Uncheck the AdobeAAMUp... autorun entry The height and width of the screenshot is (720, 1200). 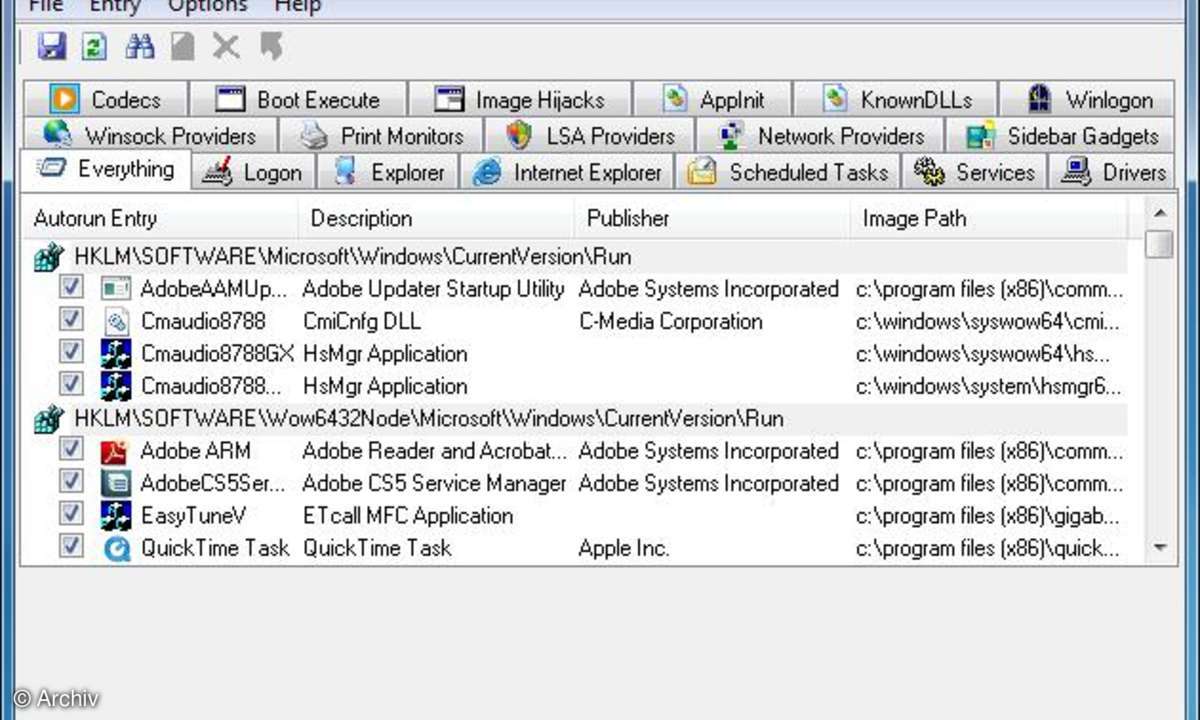(x=71, y=289)
